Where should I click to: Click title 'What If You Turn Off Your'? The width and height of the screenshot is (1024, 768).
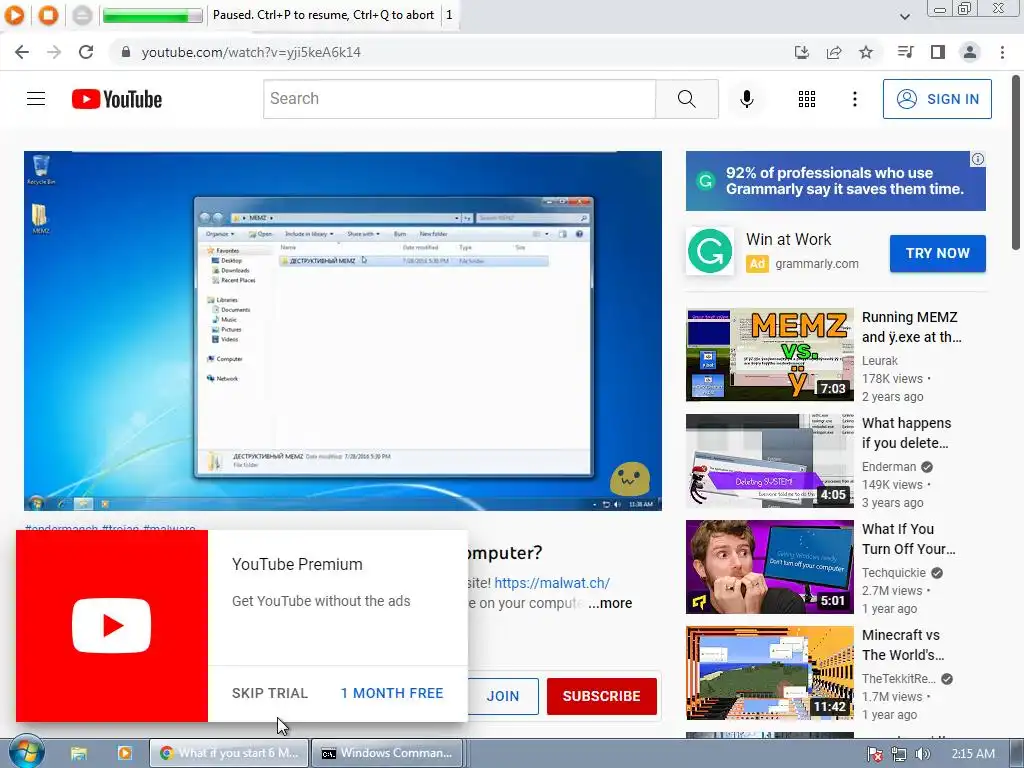(908, 539)
